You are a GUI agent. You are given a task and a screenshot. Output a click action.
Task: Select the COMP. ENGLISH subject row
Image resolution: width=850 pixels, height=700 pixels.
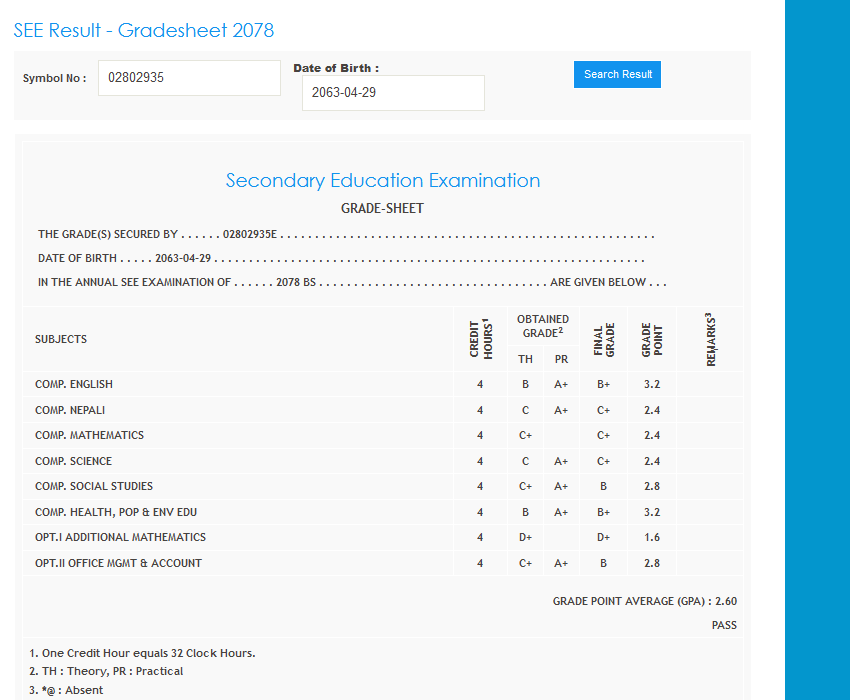pyautogui.click(x=74, y=384)
